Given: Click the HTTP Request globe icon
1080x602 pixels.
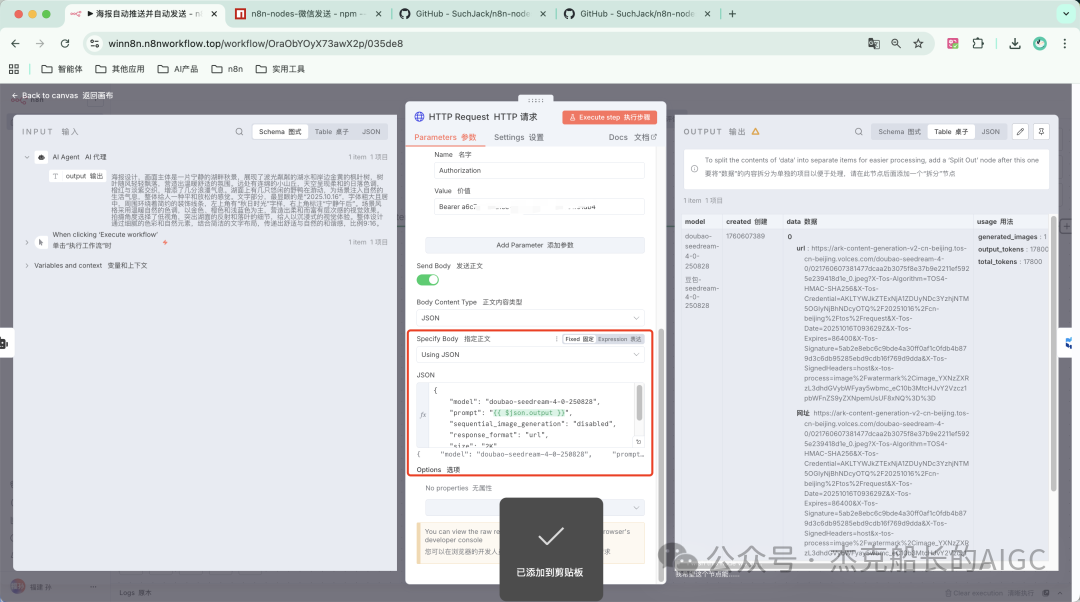Looking at the screenshot, I should click(x=419, y=116).
